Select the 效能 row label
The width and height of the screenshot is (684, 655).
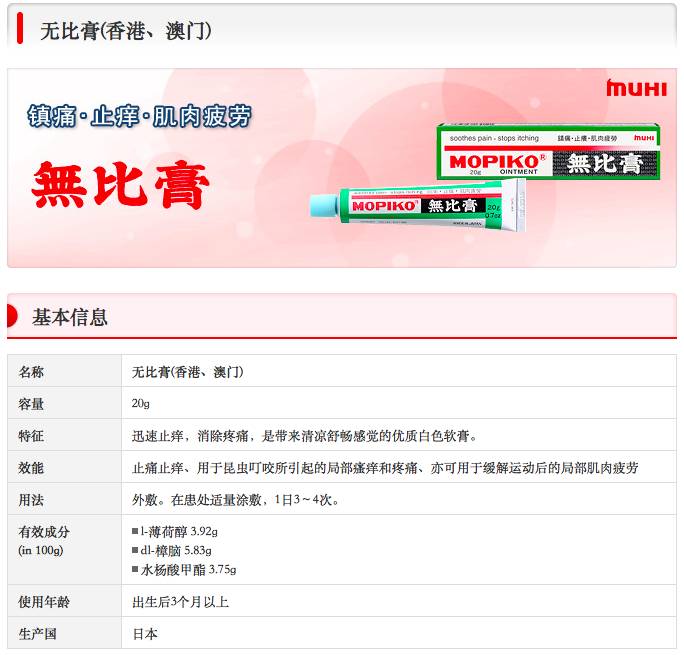(31, 468)
